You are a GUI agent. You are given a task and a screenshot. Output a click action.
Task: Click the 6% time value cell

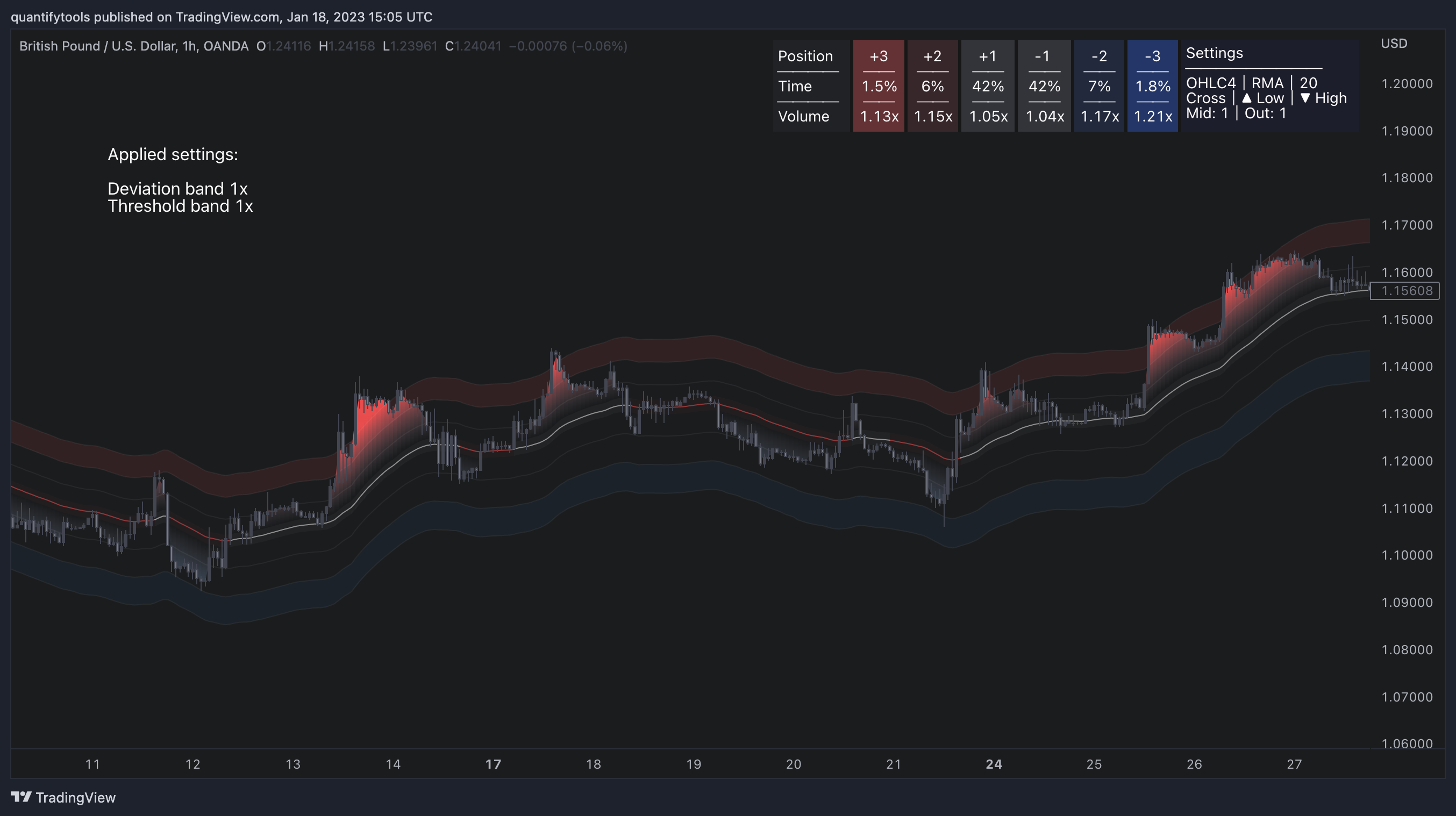932,87
